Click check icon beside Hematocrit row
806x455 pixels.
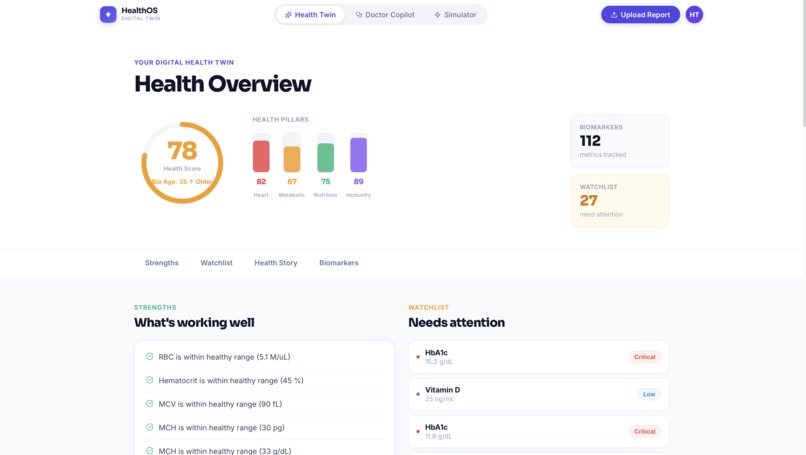(150, 380)
